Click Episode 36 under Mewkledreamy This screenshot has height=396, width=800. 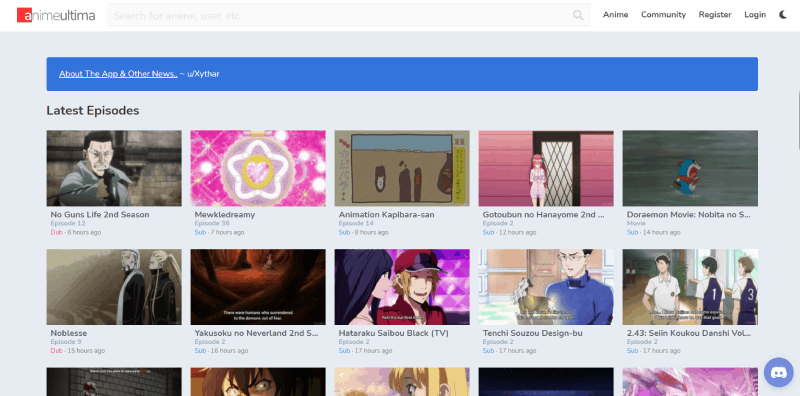pyautogui.click(x=212, y=224)
